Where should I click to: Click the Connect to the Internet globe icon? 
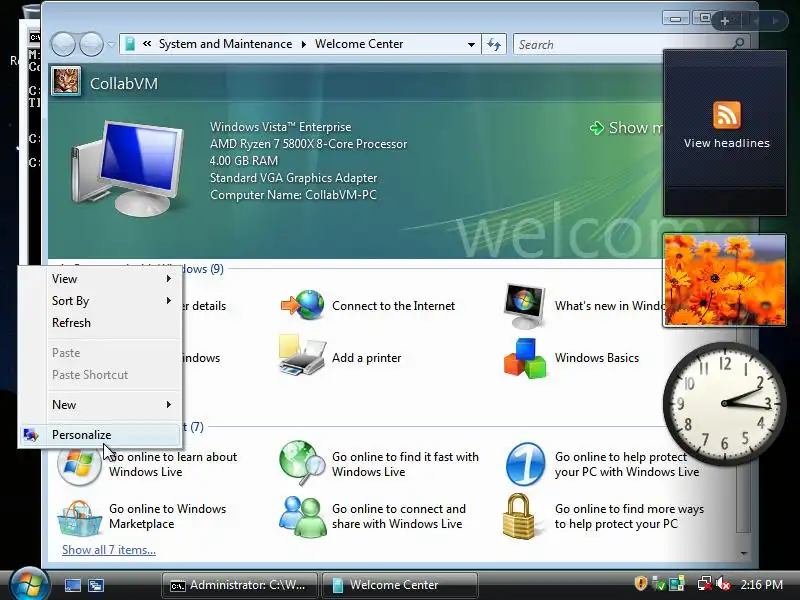click(x=303, y=305)
